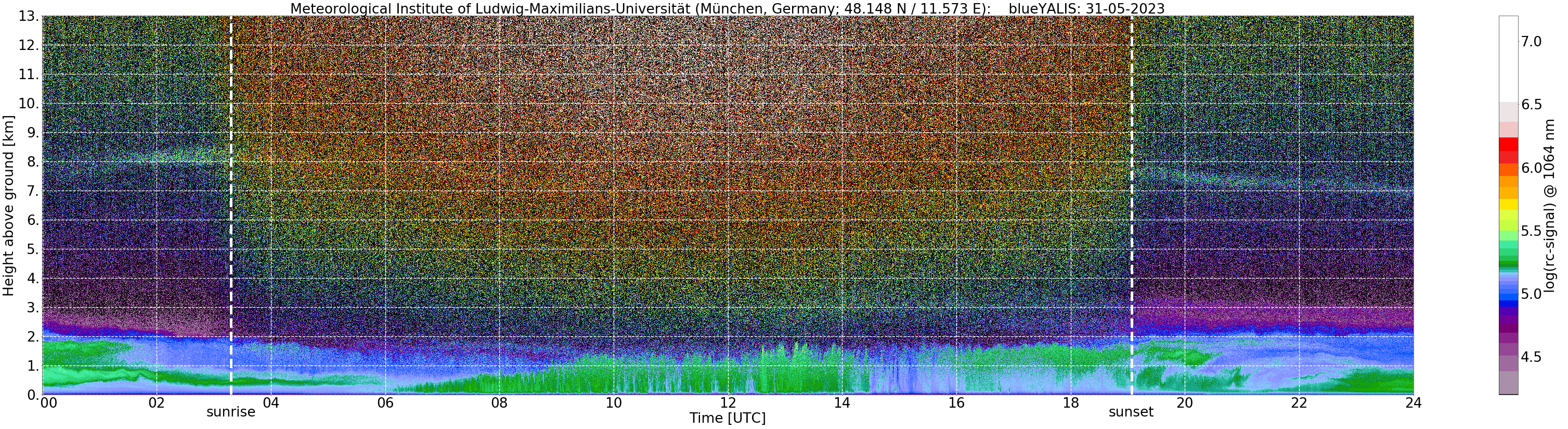Click the 'sunrise' label below the axis
This screenshot has height=429, width=1568.
(x=231, y=412)
